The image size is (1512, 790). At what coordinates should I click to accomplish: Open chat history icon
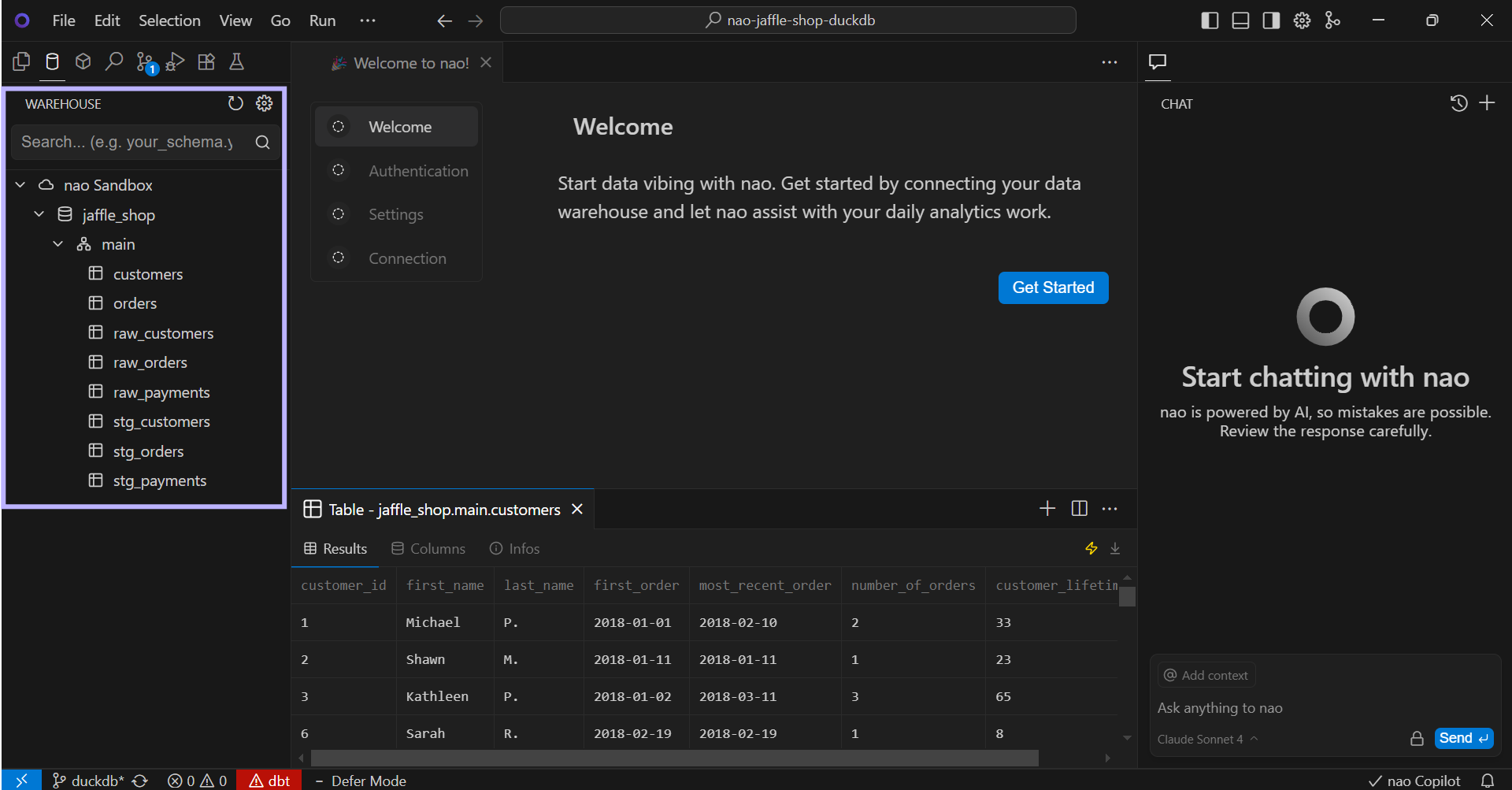[1458, 103]
